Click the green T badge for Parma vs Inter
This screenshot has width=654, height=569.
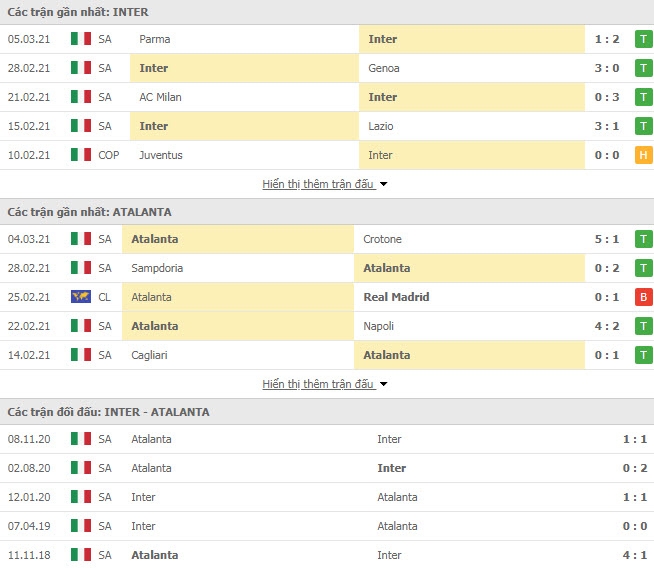[644, 39]
